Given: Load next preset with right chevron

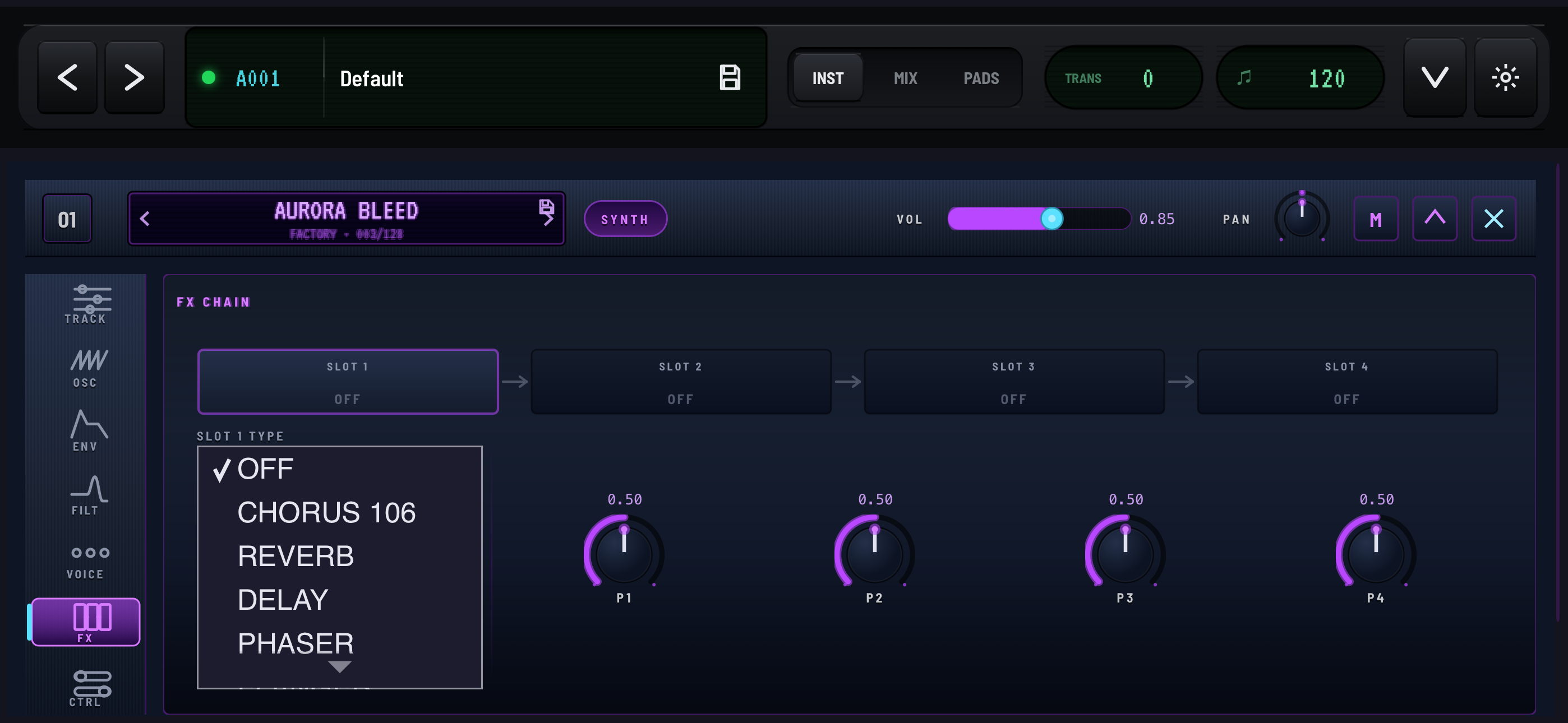Looking at the screenshot, I should 548,220.
